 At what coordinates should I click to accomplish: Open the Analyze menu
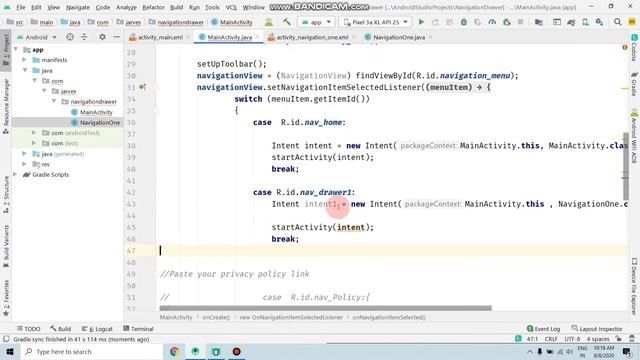point(126,7)
